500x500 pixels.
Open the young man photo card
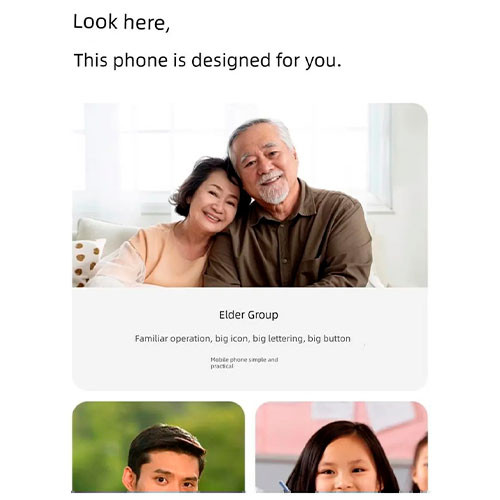(x=159, y=447)
